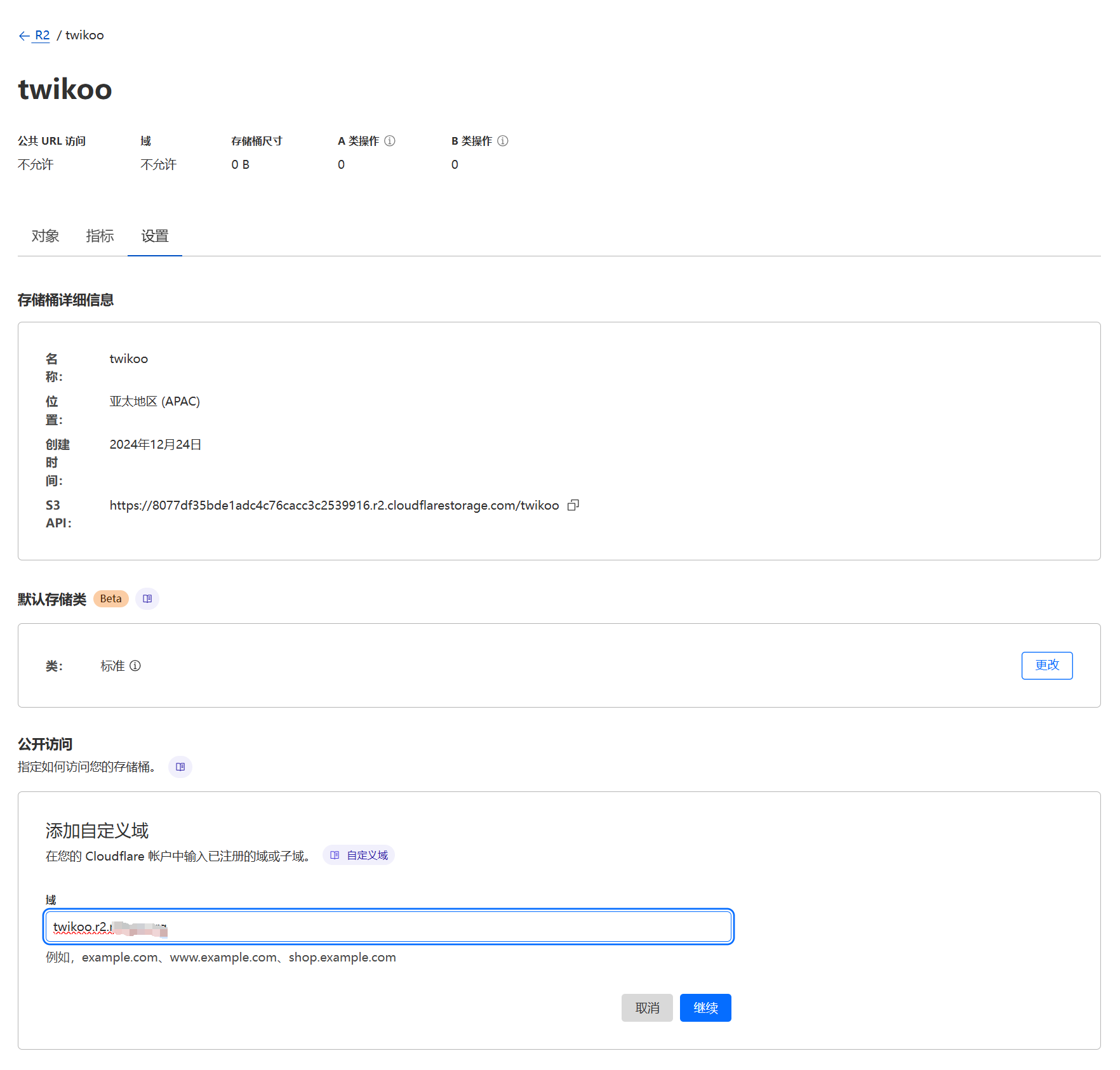Open the 自定义域 documentation link

tap(359, 855)
